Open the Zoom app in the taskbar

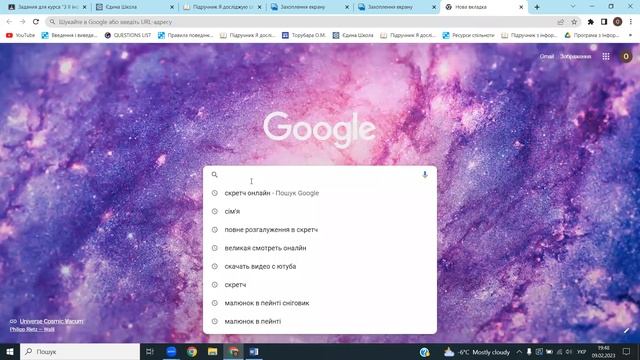coord(171,351)
